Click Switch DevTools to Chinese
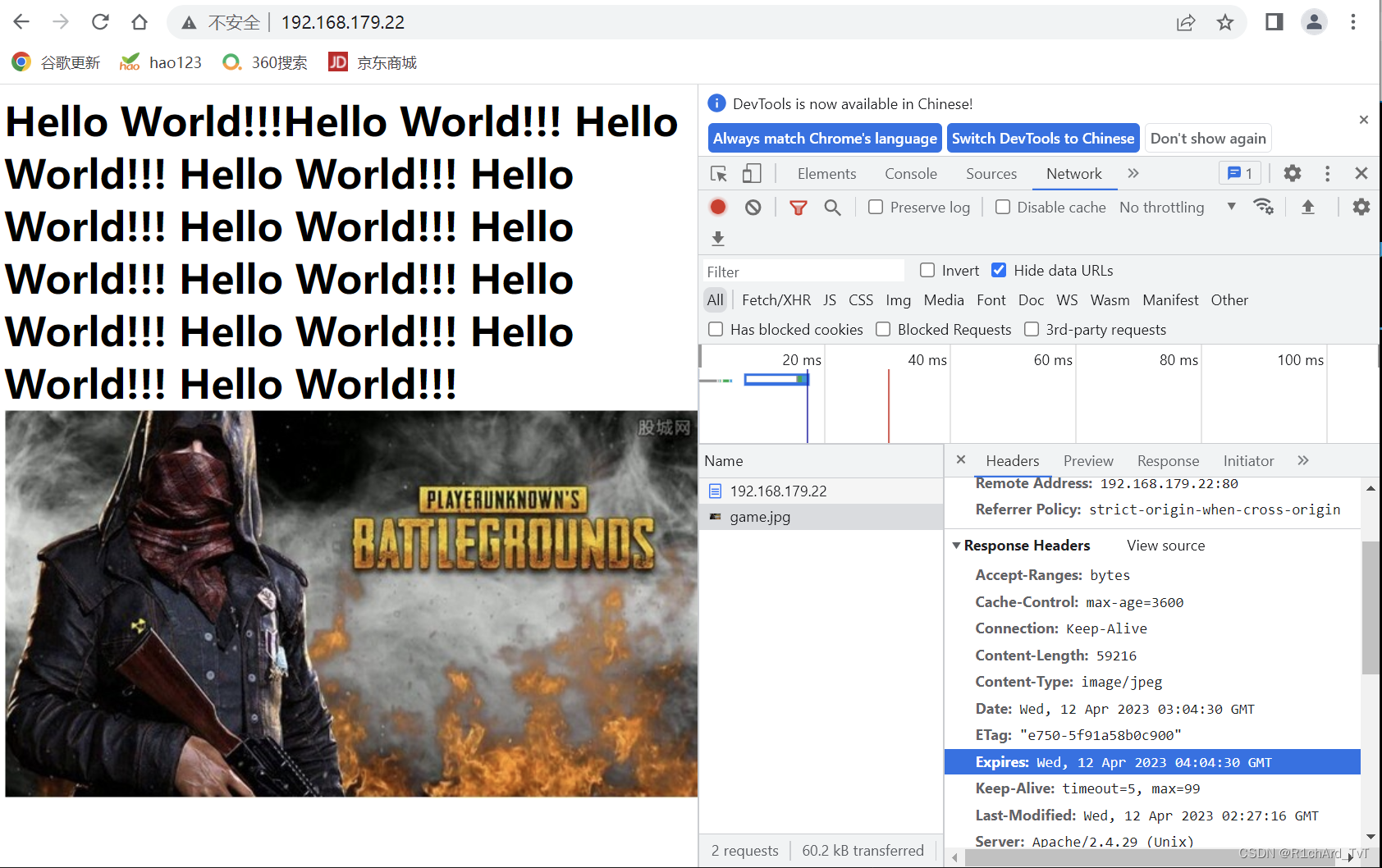Viewport: 1382px width, 868px height. (x=1043, y=139)
